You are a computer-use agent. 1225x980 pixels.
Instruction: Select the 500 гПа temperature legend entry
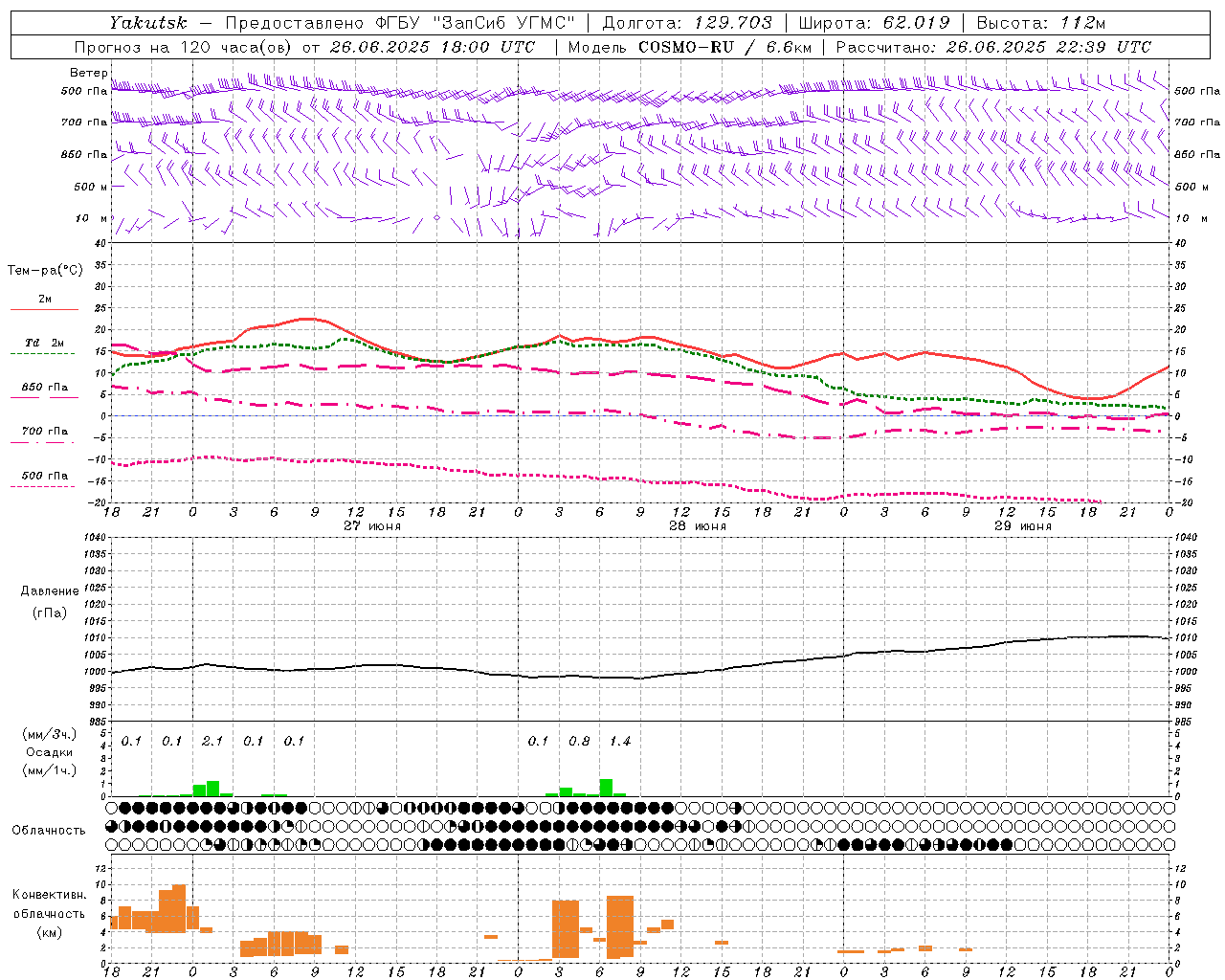(x=44, y=476)
